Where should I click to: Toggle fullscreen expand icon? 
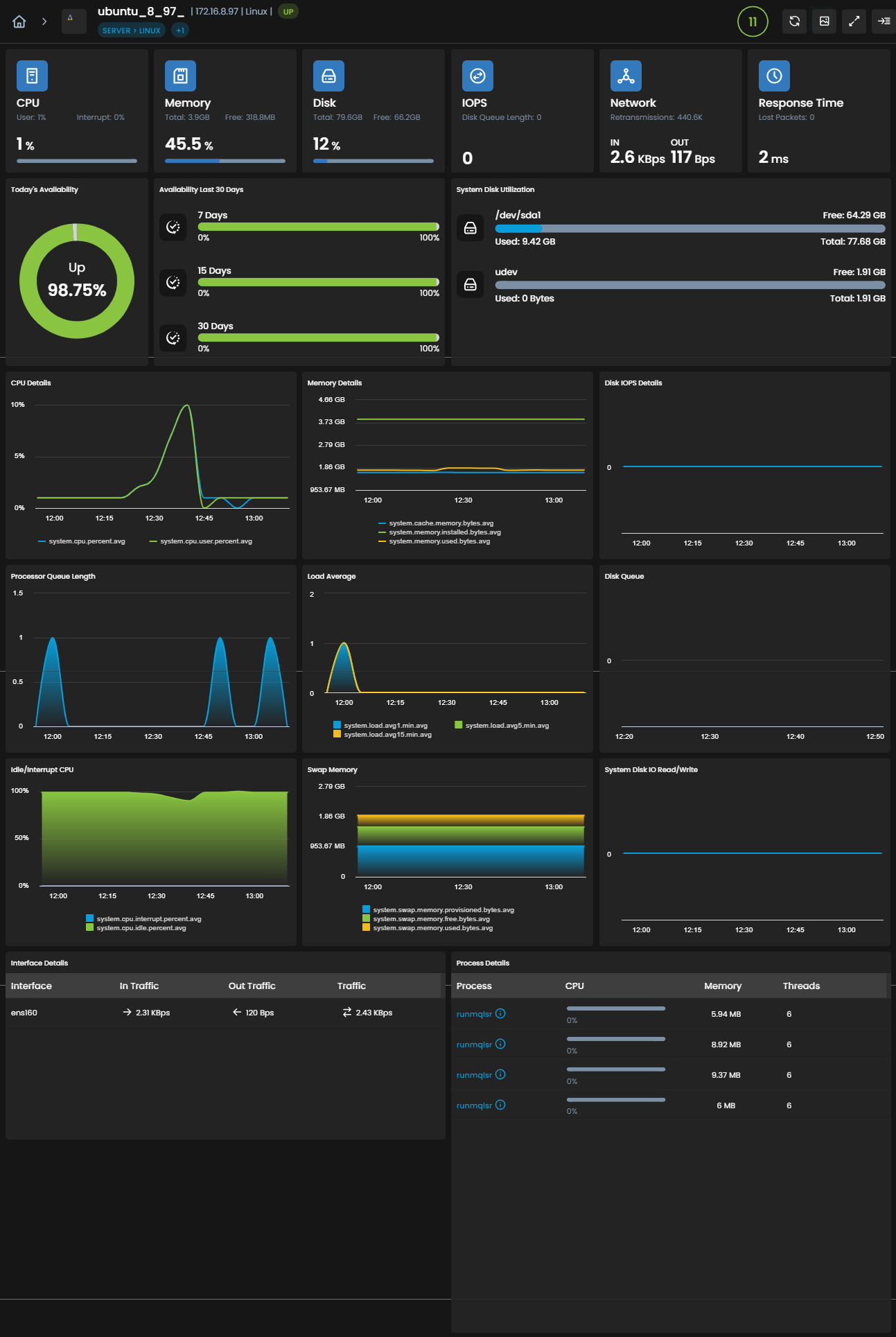pos(854,21)
